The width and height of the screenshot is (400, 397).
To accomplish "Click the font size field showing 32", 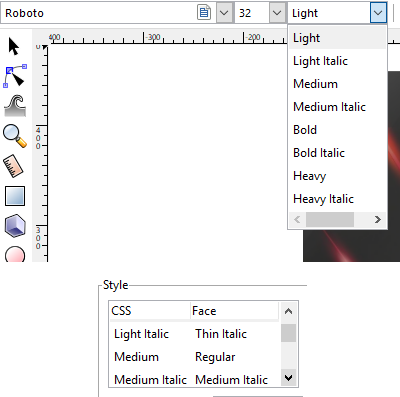I will tap(252, 13).
